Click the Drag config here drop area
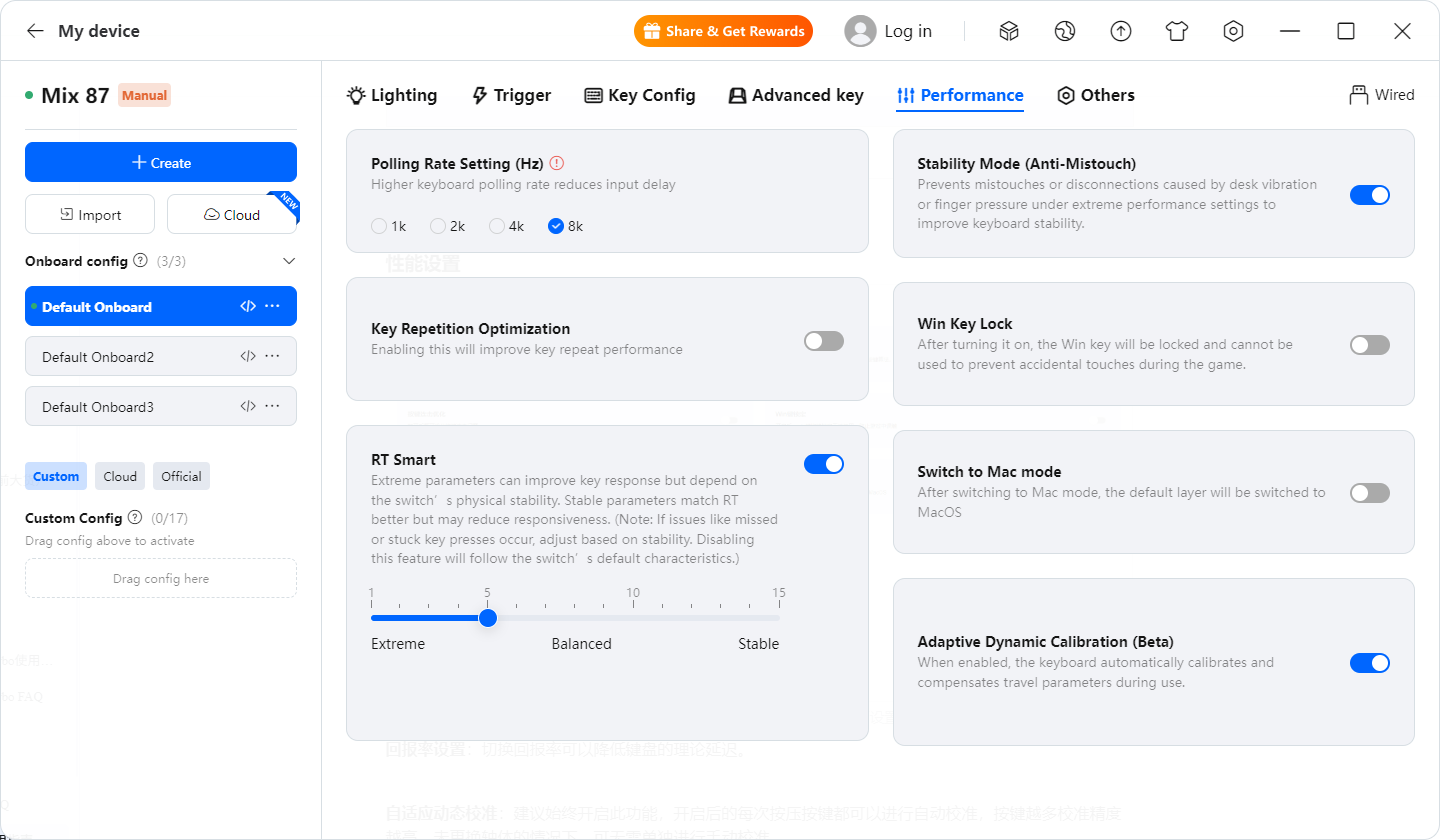 161,578
